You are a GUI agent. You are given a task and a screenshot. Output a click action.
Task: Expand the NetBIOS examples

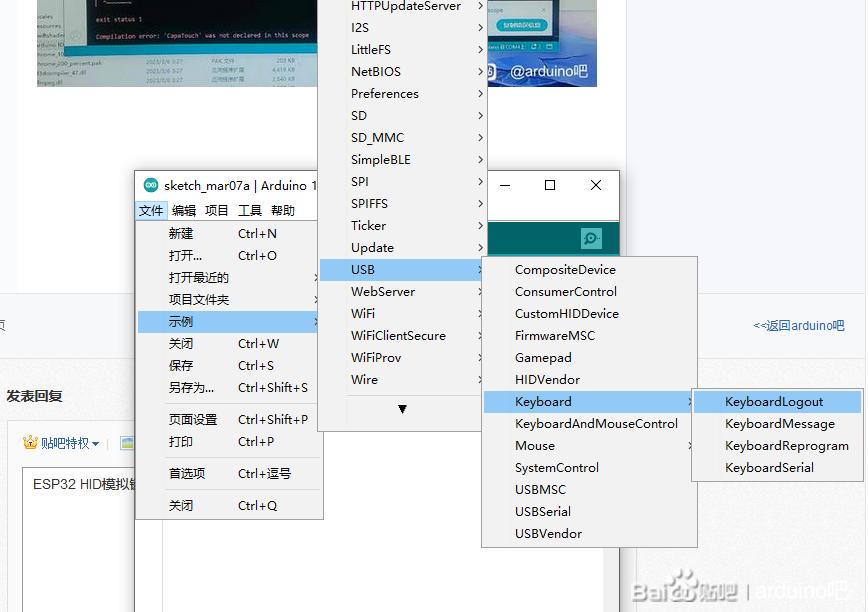pos(403,72)
